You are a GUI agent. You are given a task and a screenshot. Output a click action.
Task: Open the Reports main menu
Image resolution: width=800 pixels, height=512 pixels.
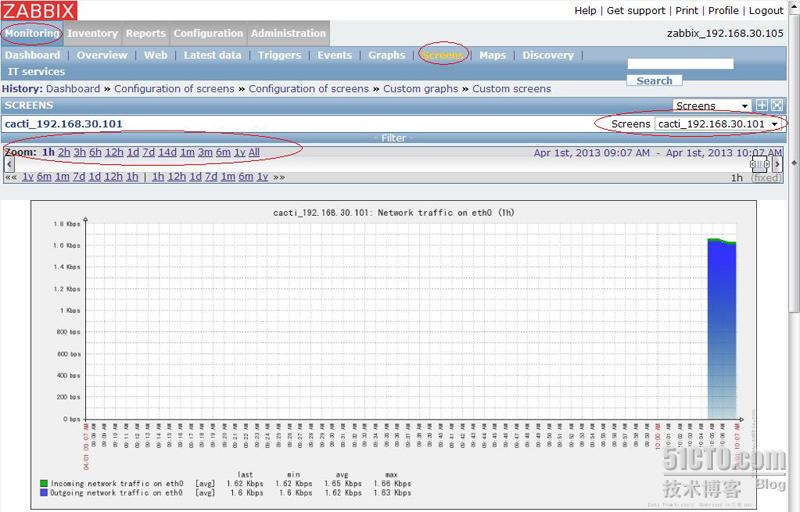point(146,33)
